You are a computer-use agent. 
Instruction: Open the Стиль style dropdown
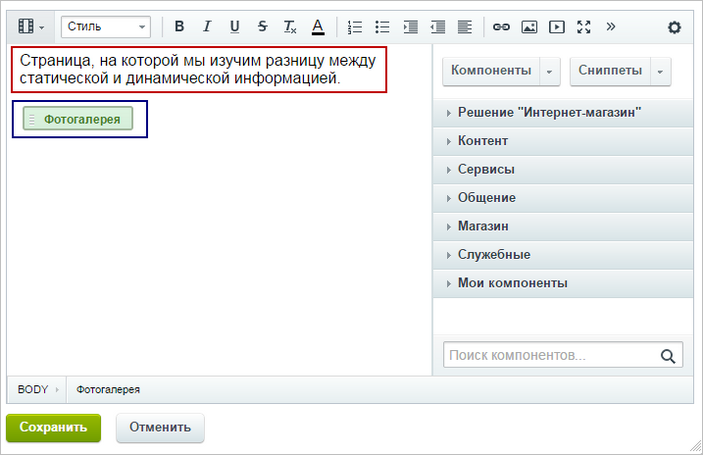click(106, 27)
